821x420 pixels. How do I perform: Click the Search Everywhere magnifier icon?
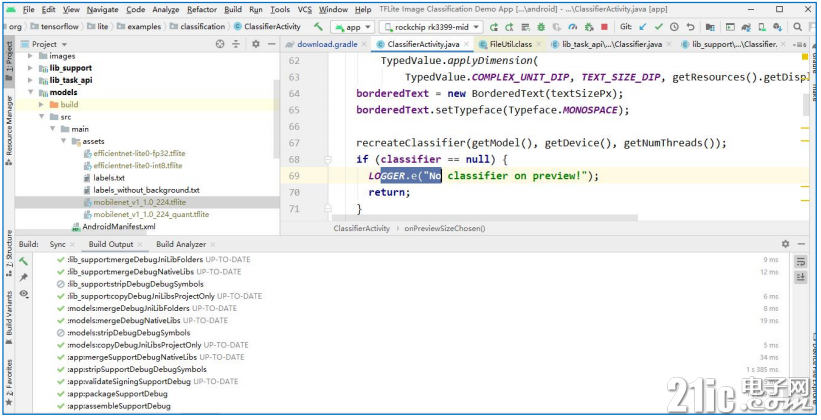coord(797,27)
